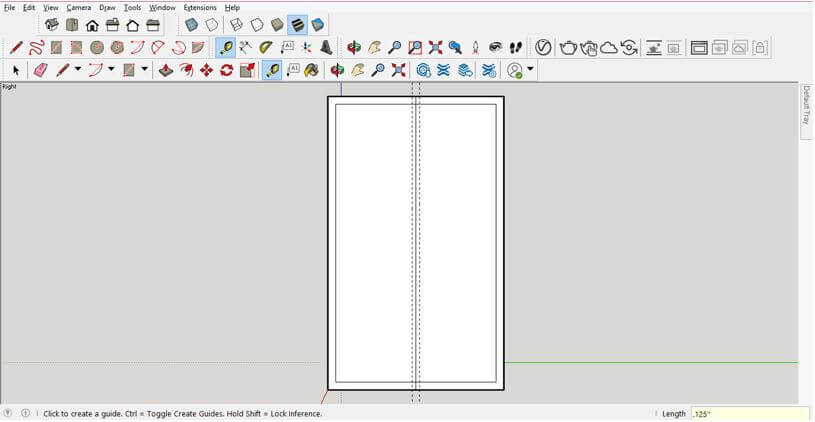Go to Previous camera view
The image size is (815, 422).
[455, 48]
